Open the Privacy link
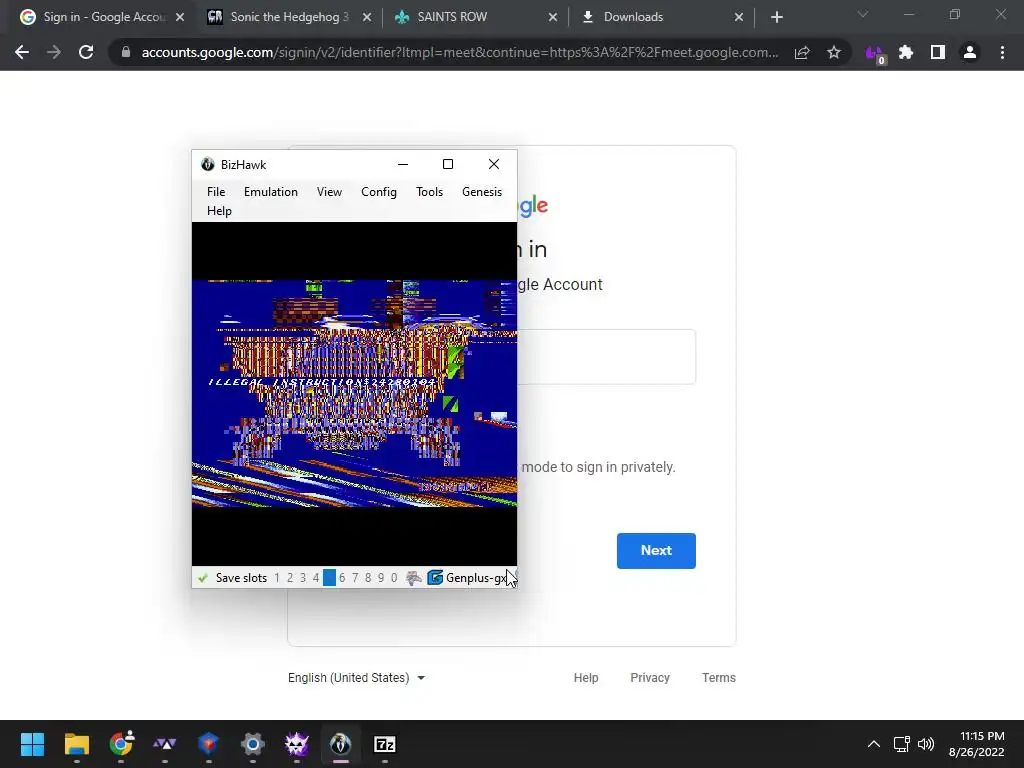 650,678
